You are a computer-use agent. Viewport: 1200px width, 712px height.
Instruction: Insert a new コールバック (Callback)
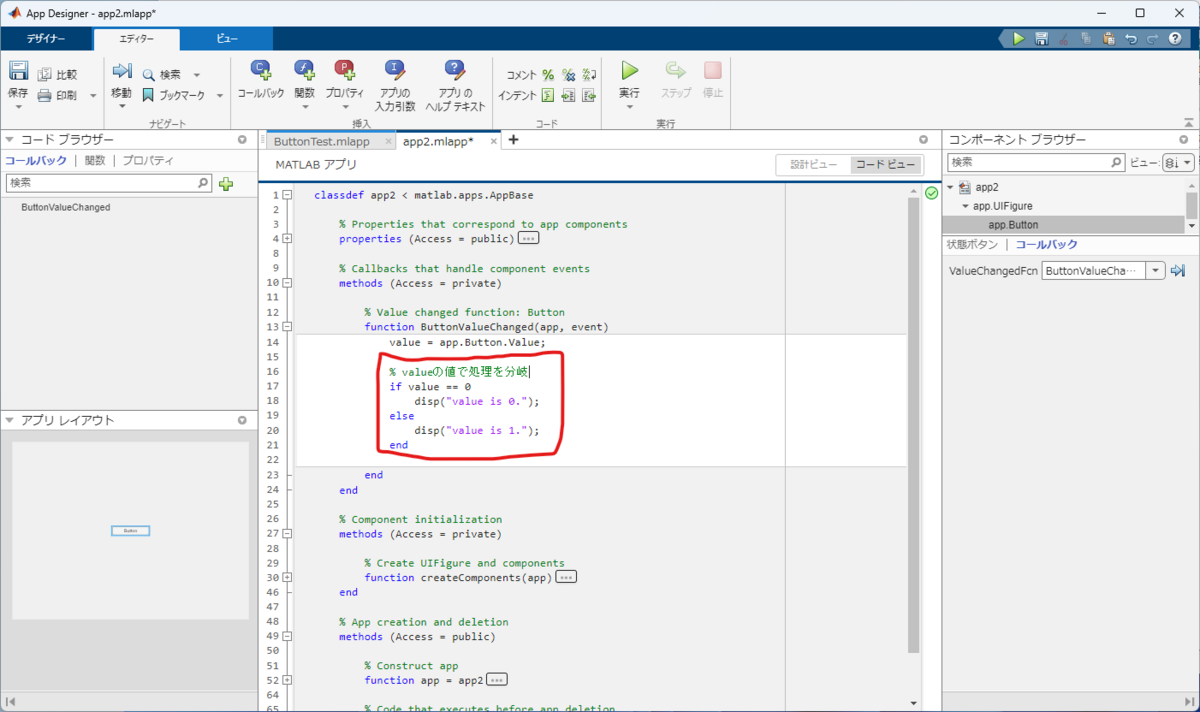(260, 69)
